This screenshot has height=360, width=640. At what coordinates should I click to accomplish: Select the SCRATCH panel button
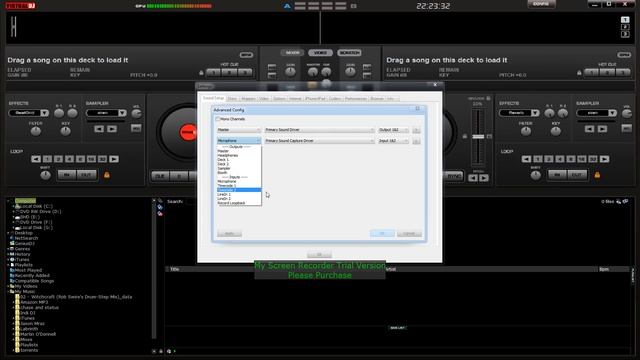tap(349, 53)
